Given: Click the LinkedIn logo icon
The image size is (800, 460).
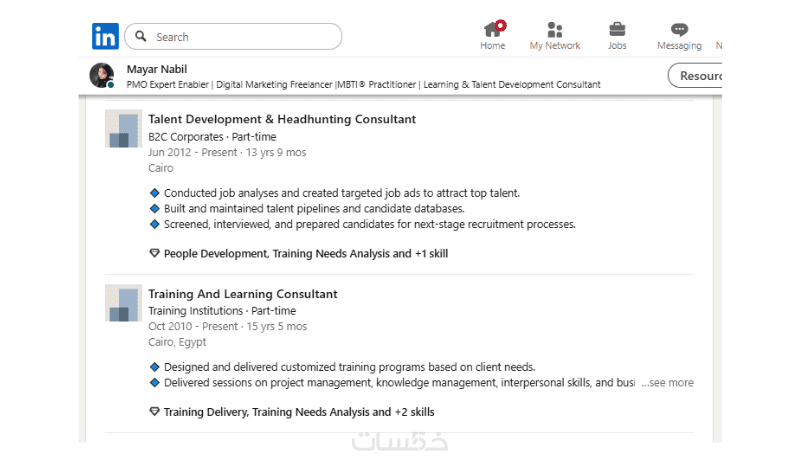Looking at the screenshot, I should [105, 37].
